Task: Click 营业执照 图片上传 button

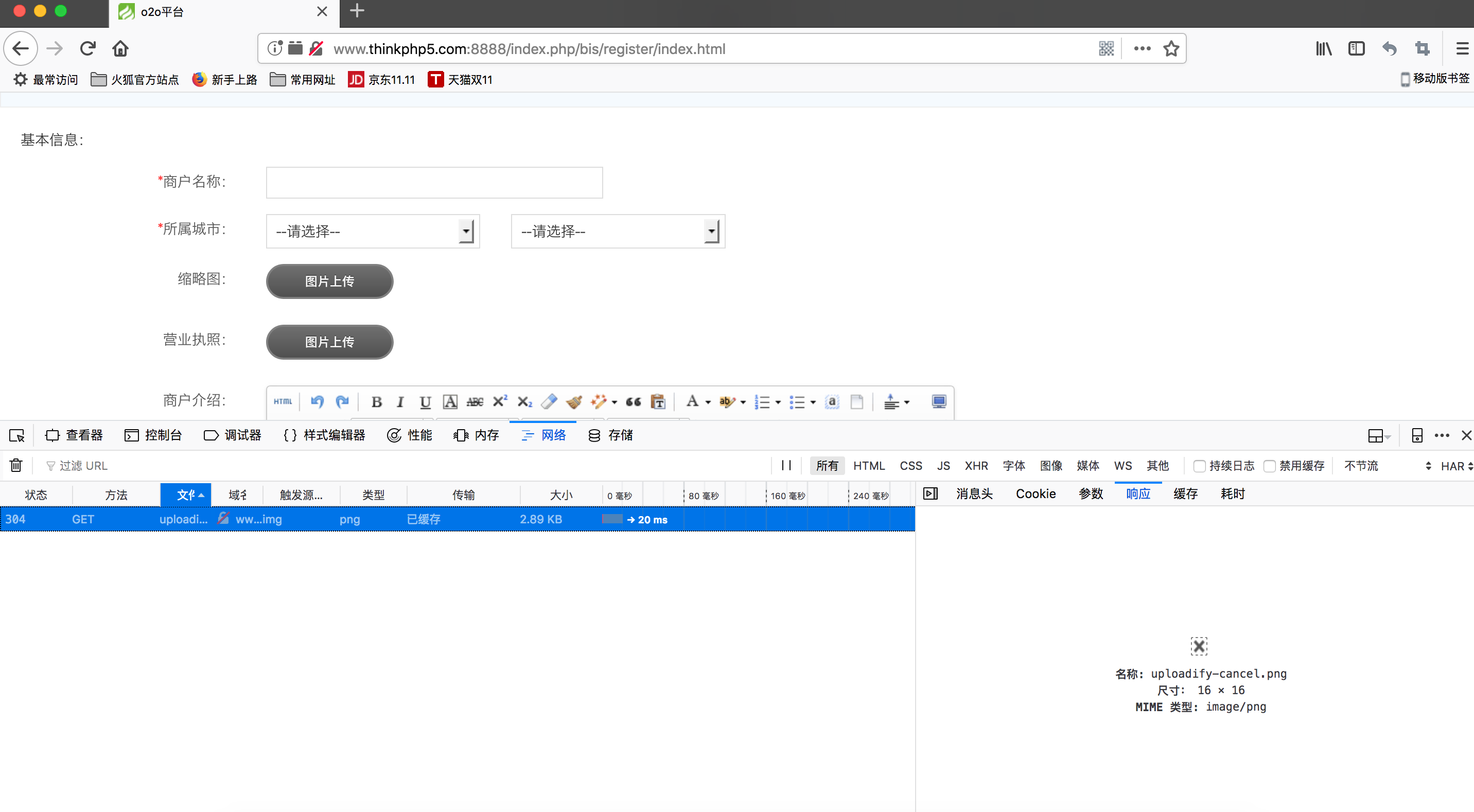Action: pos(329,342)
